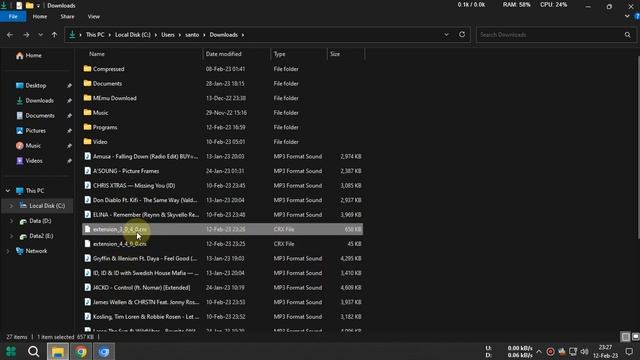This screenshot has height=360, width=640.
Task: Open taskbar Search
Action: click(x=33, y=351)
